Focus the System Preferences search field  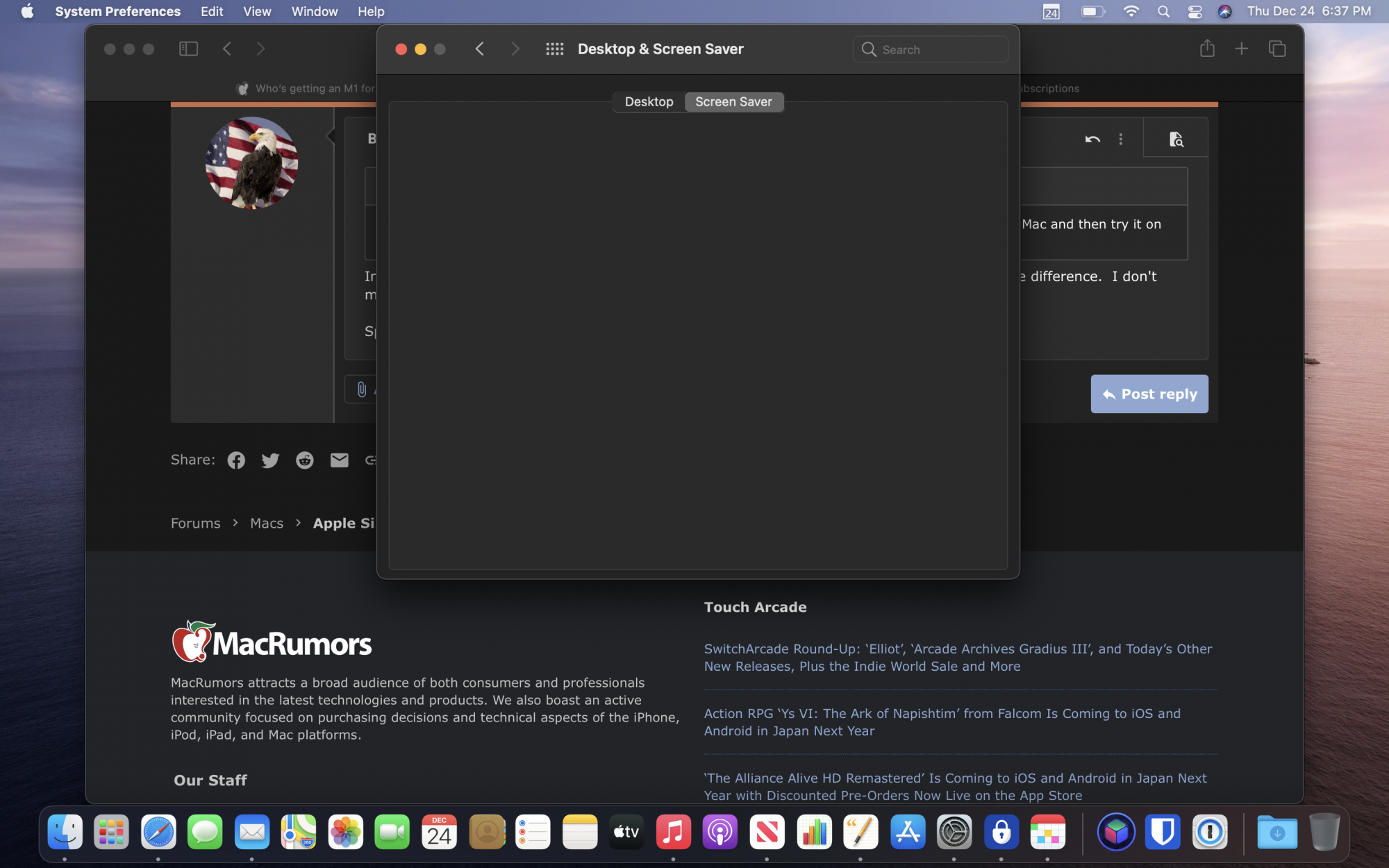click(x=930, y=49)
